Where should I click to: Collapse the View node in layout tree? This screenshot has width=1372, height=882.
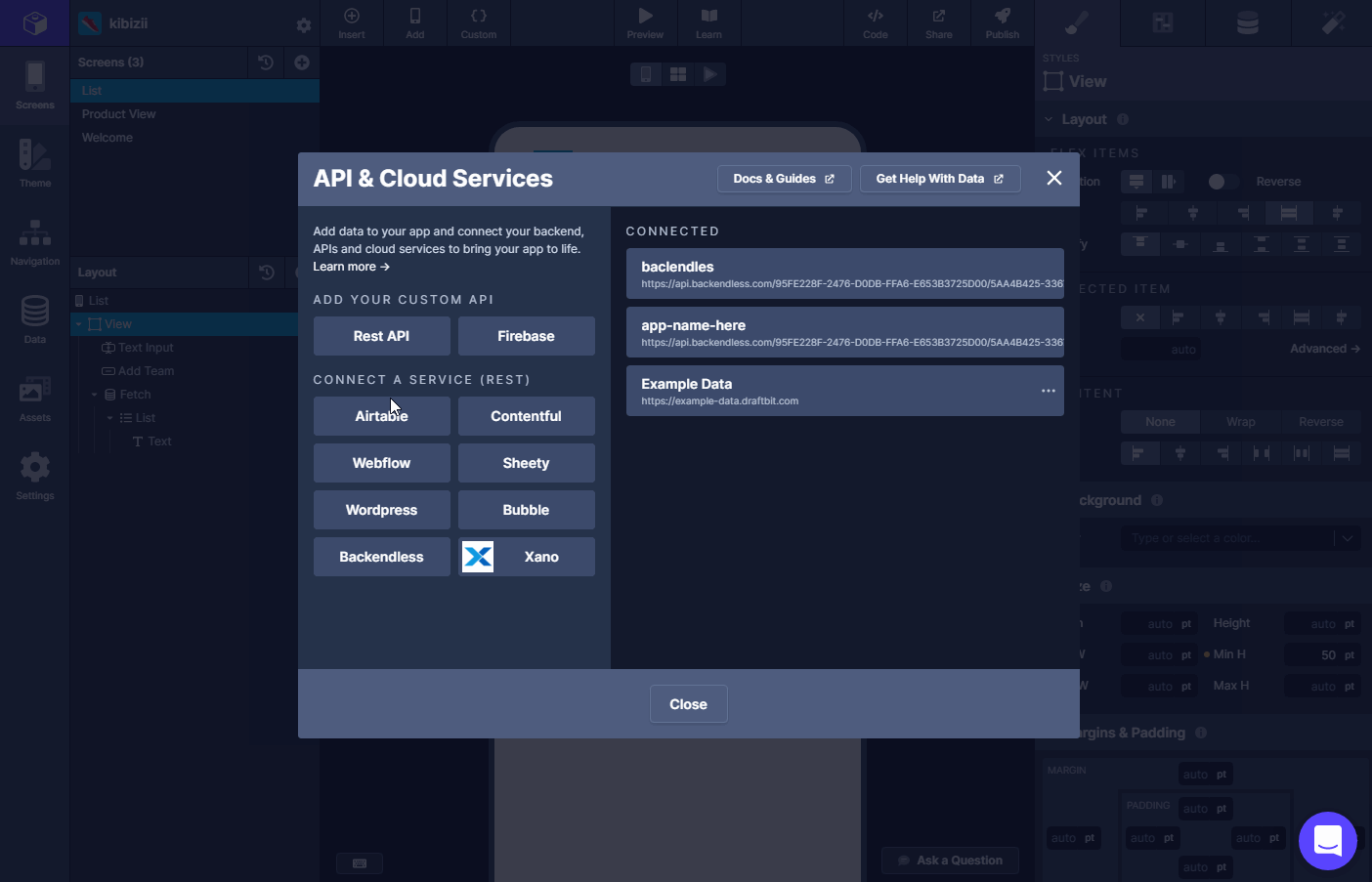tap(79, 324)
